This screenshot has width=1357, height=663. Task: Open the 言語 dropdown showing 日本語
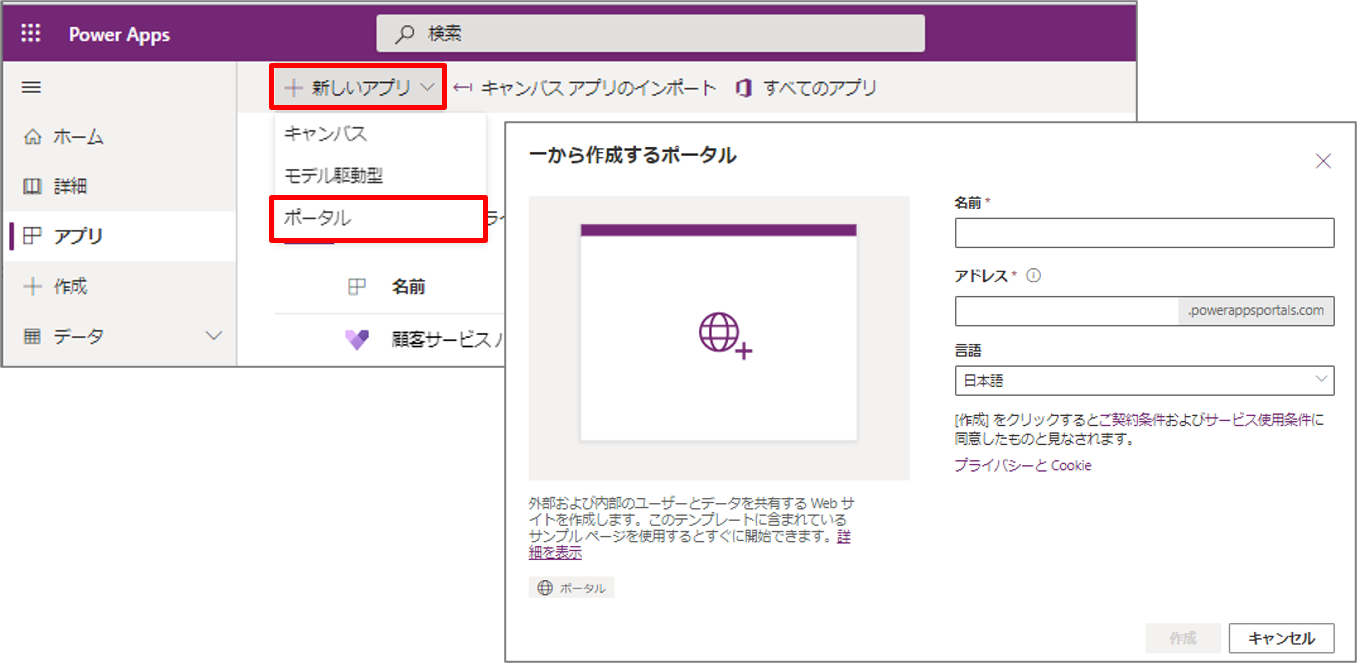[1144, 380]
